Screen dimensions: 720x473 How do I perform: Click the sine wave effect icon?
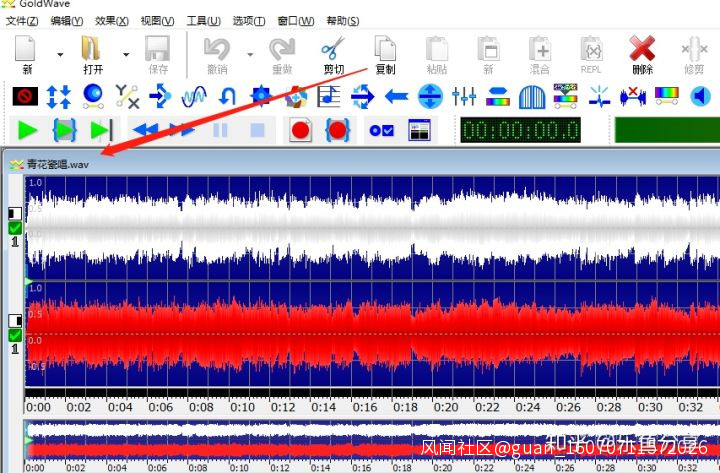[194, 96]
